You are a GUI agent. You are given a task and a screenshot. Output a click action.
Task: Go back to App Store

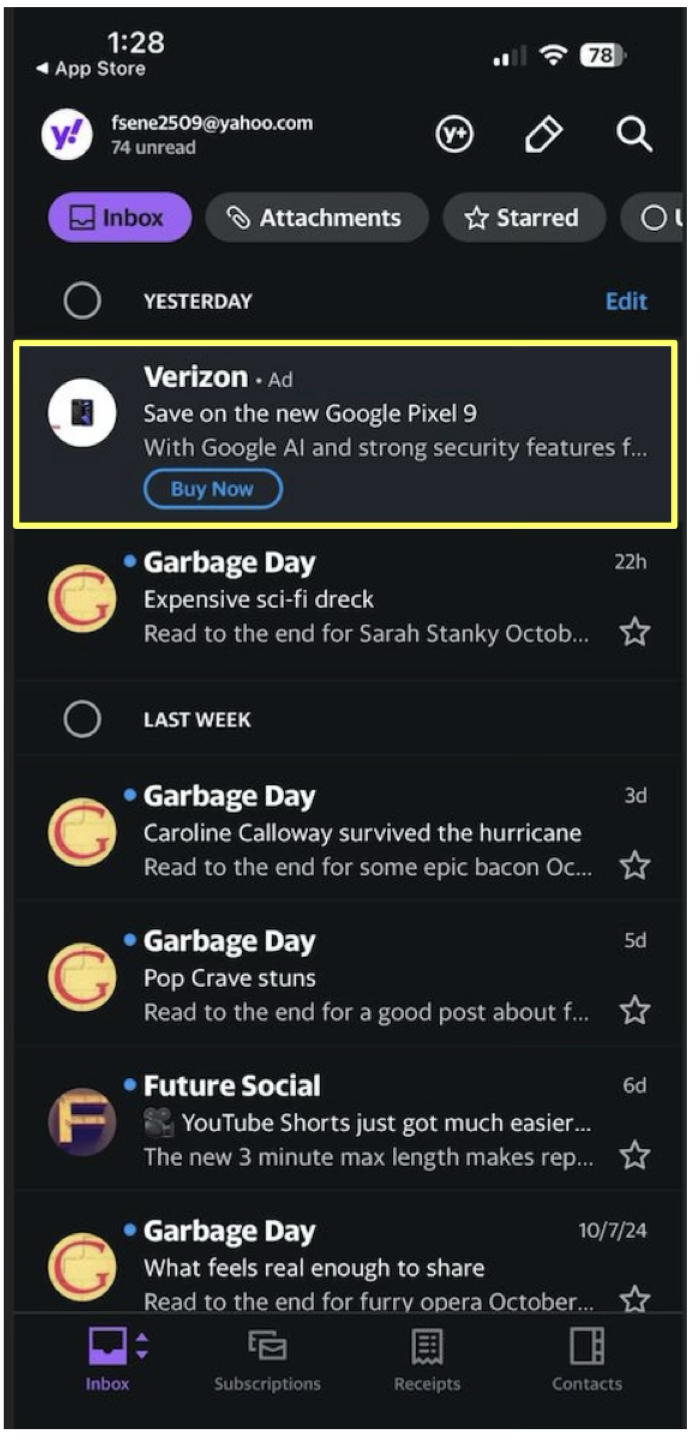click(90, 69)
